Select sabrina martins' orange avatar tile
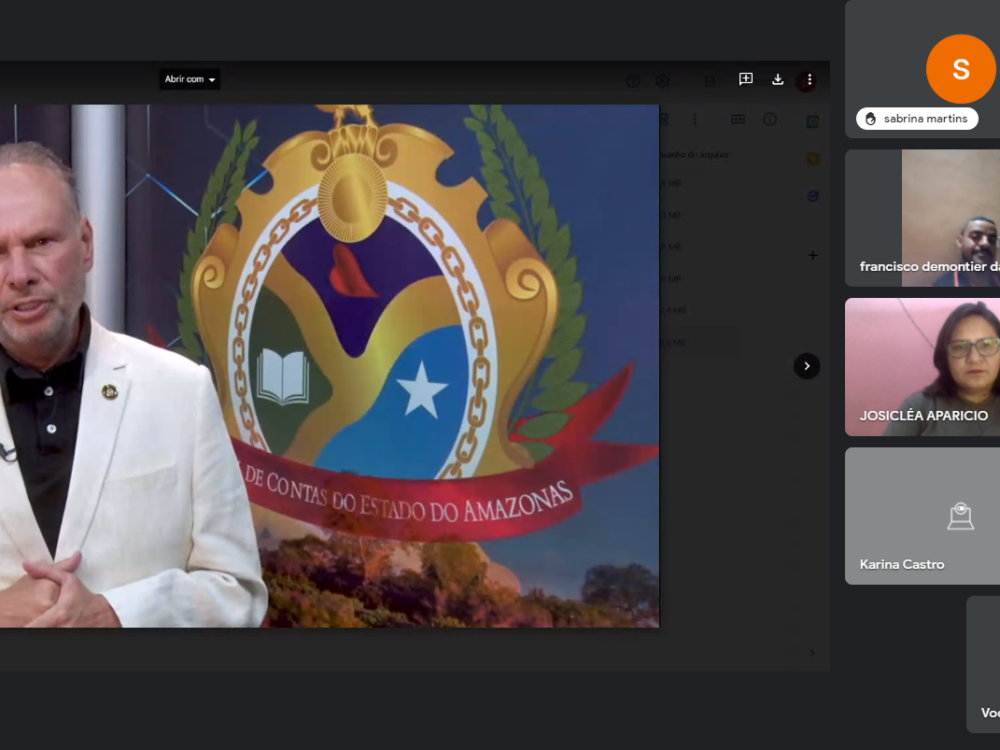1000x750 pixels. click(960, 69)
